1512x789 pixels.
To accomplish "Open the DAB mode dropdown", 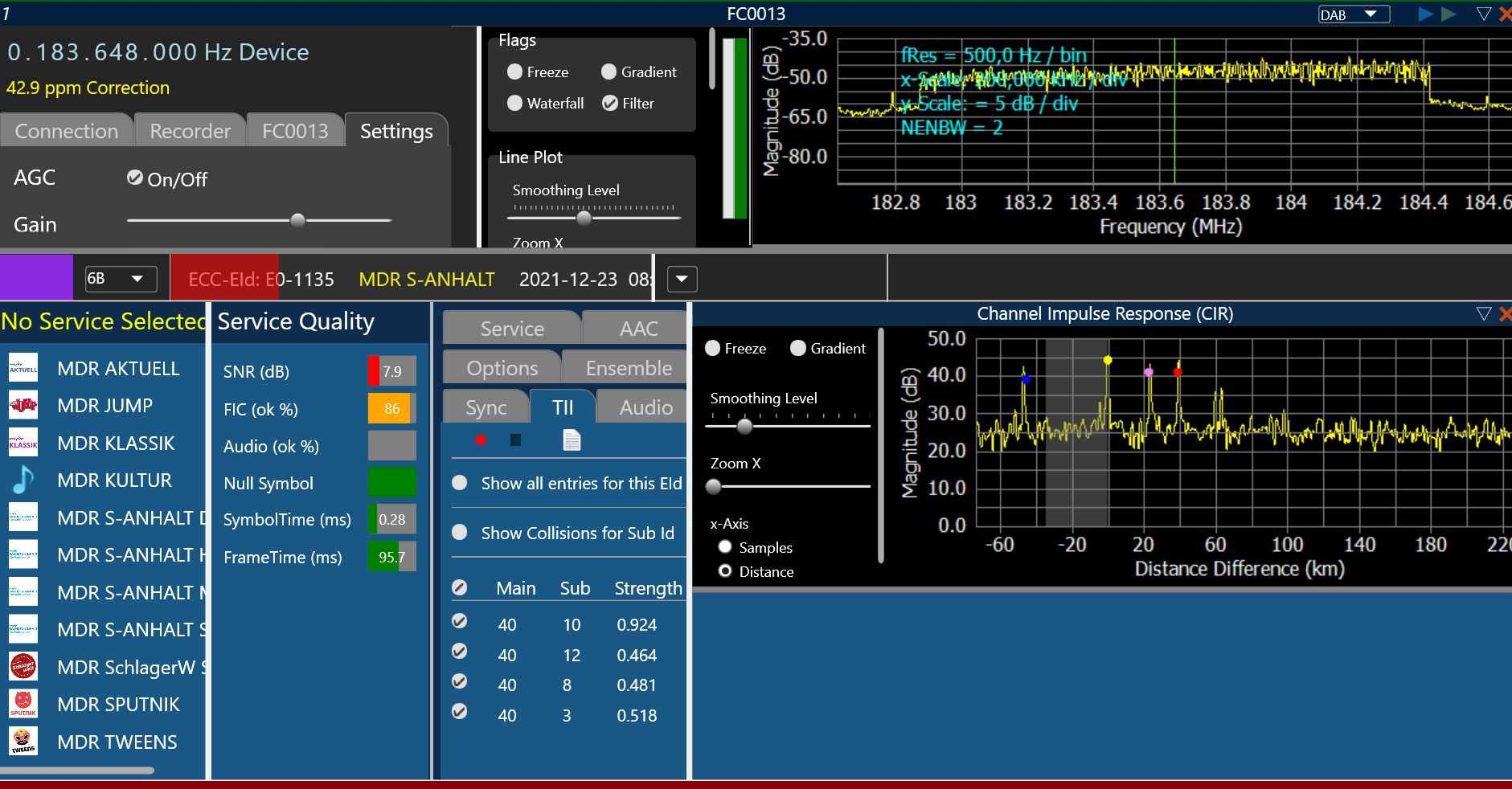I will pos(1354,14).
